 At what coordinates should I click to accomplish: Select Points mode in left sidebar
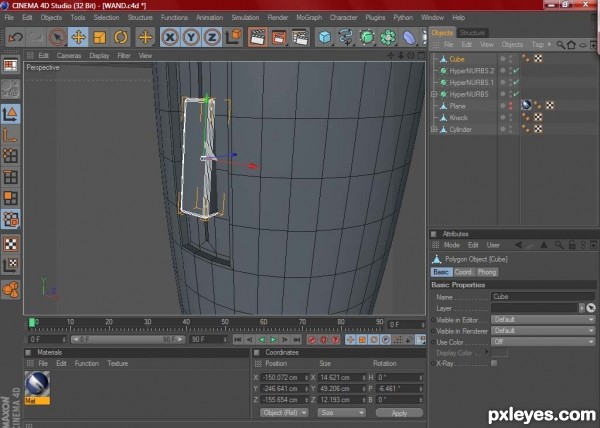click(x=10, y=156)
